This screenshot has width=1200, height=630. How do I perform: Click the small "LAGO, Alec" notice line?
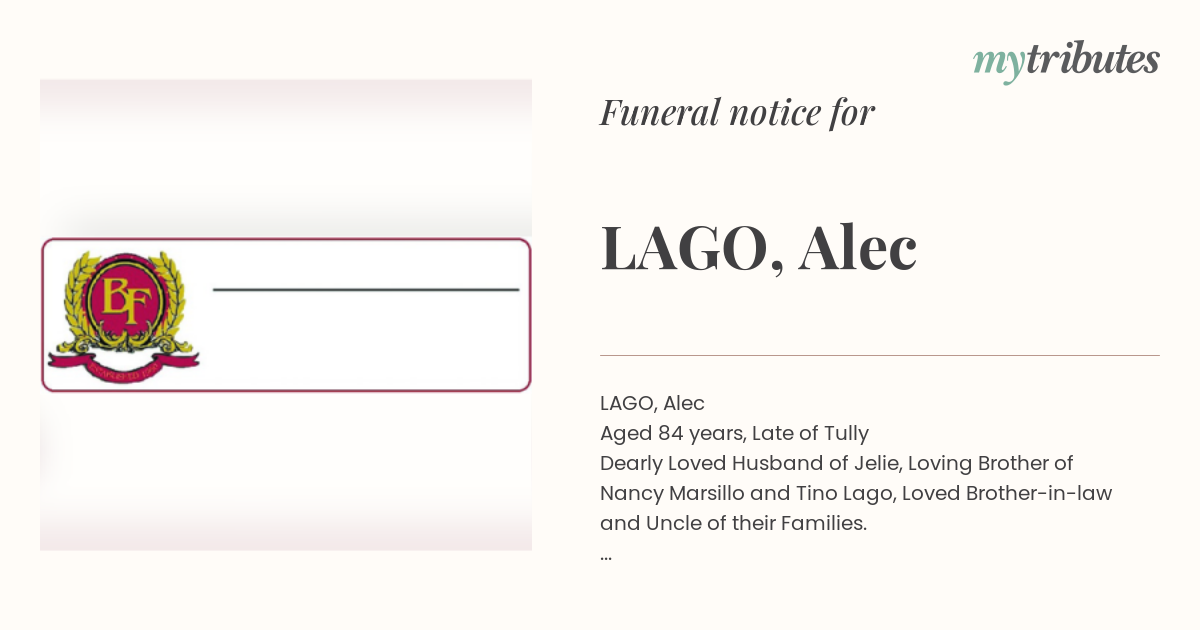coord(652,404)
